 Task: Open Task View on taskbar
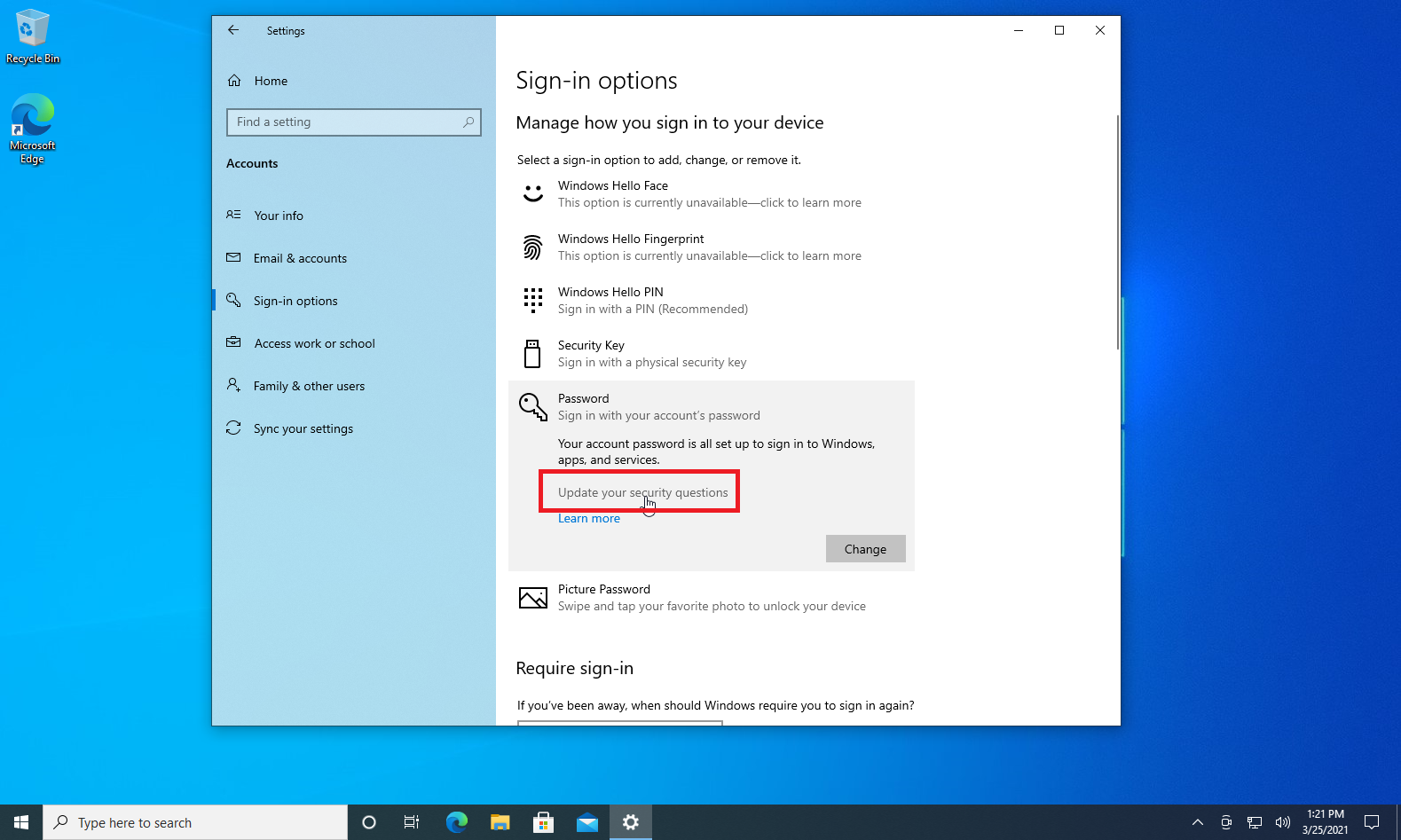412,822
